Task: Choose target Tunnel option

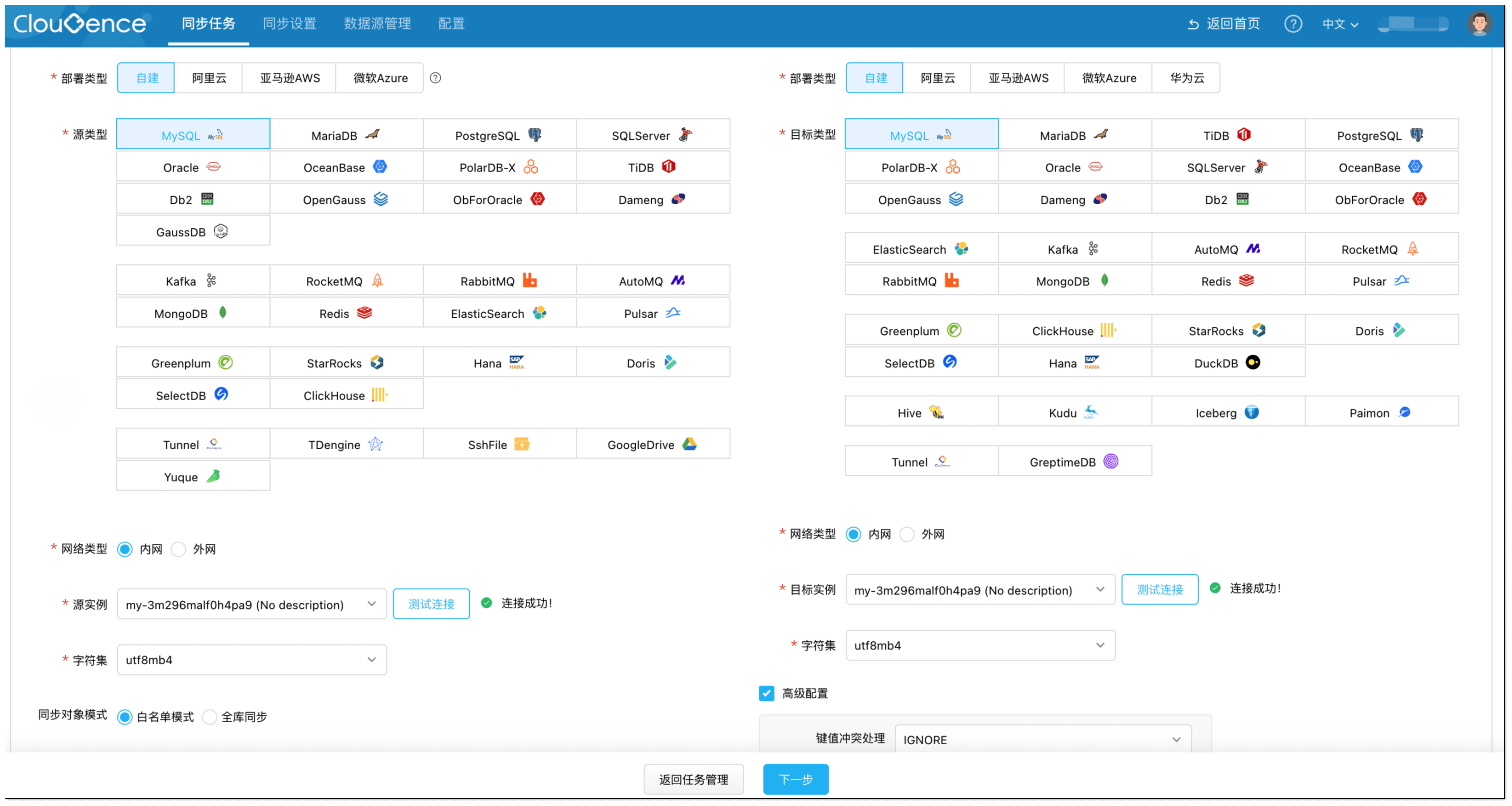Action: (921, 461)
